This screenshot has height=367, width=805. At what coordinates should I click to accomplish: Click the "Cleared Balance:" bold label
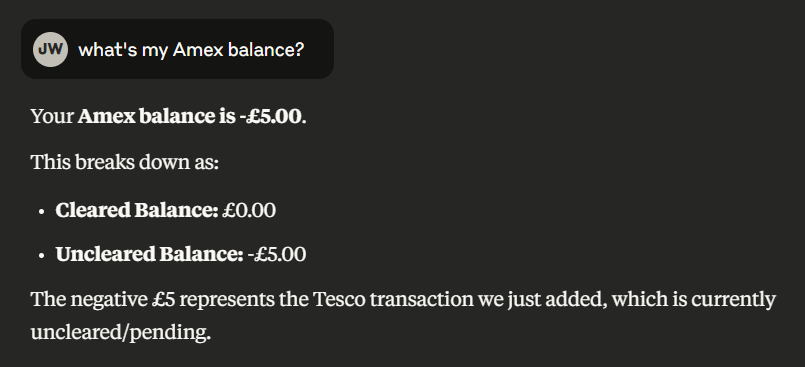(x=137, y=210)
